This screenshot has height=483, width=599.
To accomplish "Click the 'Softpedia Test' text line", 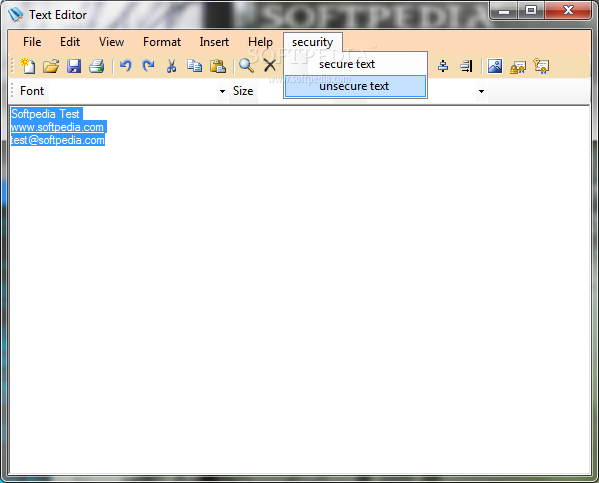I will [x=45, y=114].
